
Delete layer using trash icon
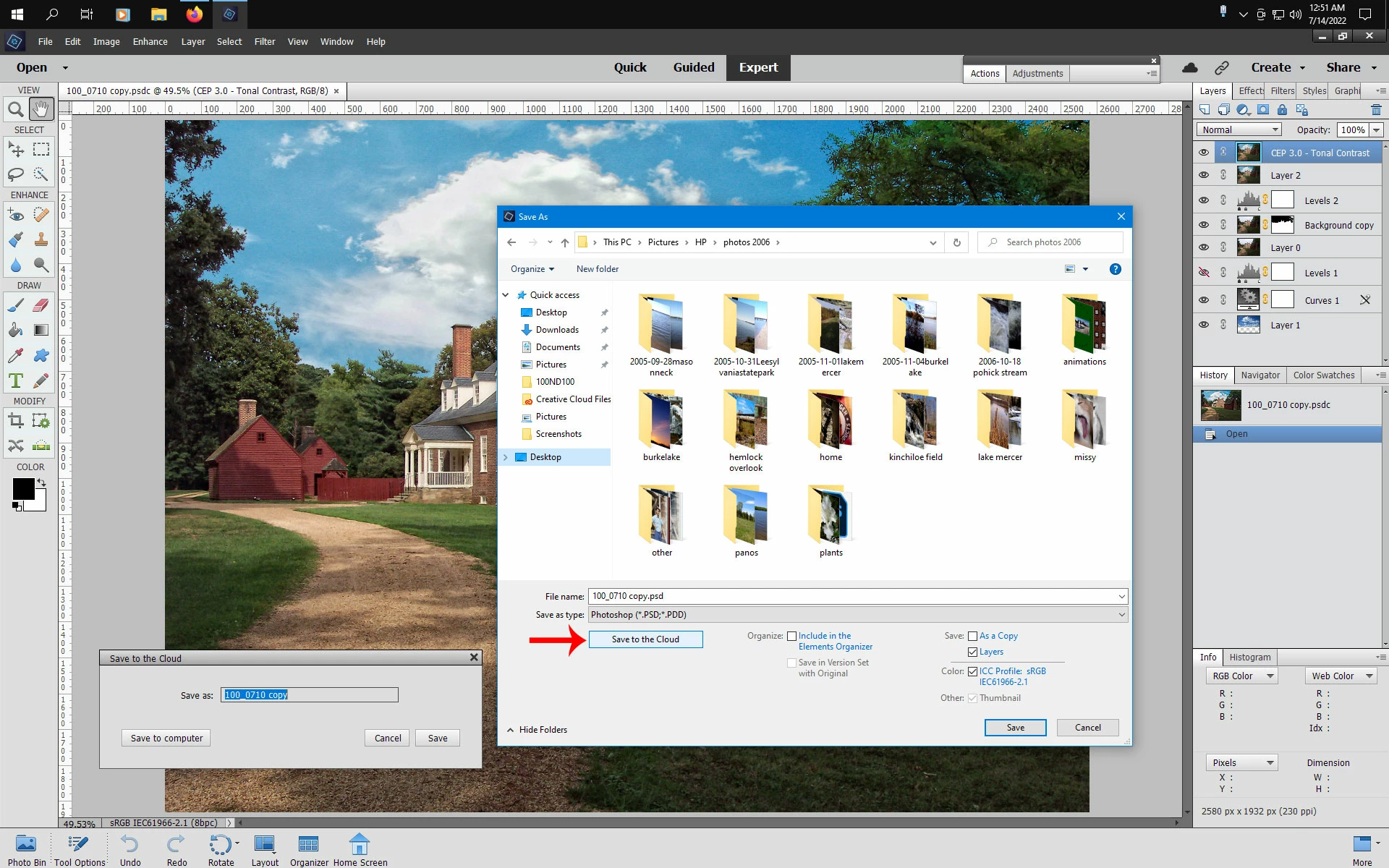pyautogui.click(x=1375, y=110)
